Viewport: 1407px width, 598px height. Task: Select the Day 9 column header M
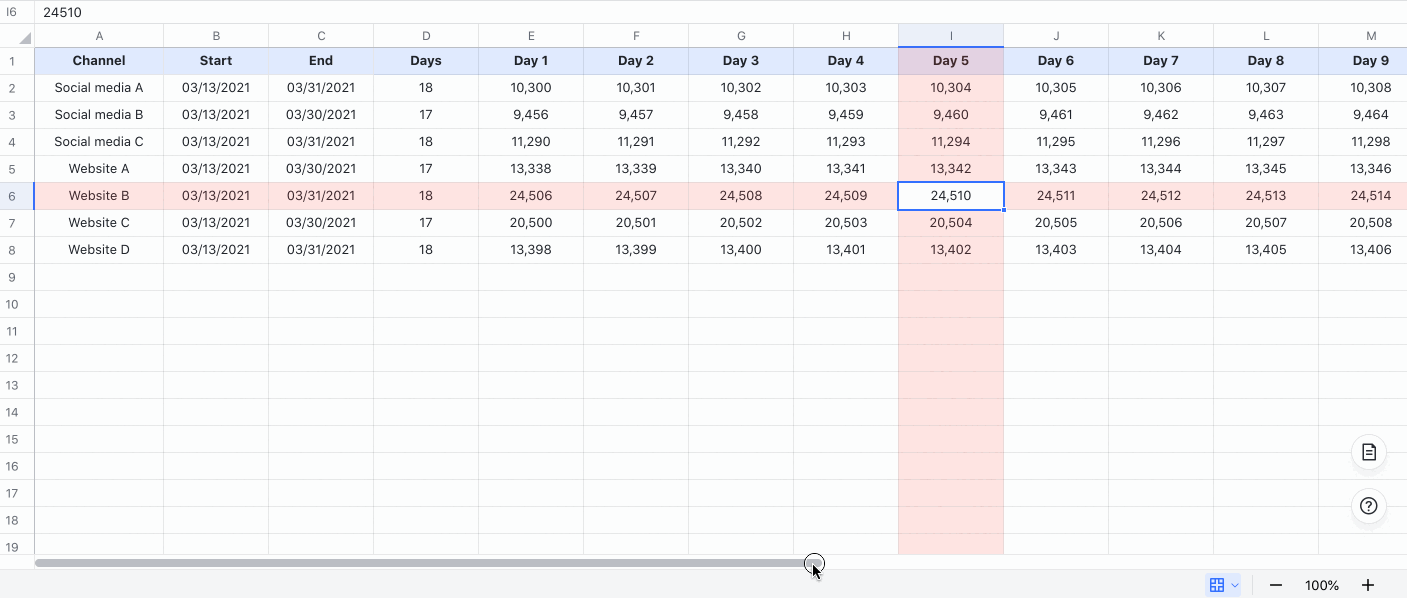pyautogui.click(x=1371, y=35)
